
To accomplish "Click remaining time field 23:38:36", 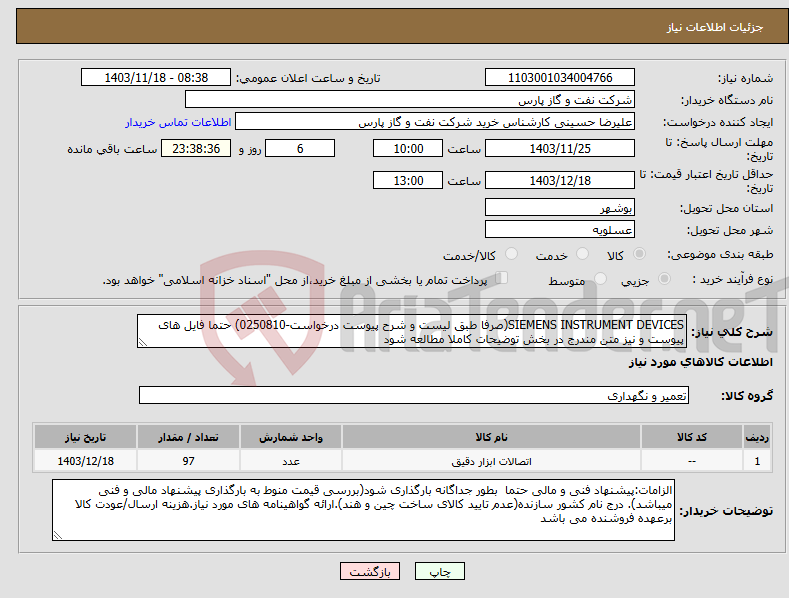I will 196,148.
